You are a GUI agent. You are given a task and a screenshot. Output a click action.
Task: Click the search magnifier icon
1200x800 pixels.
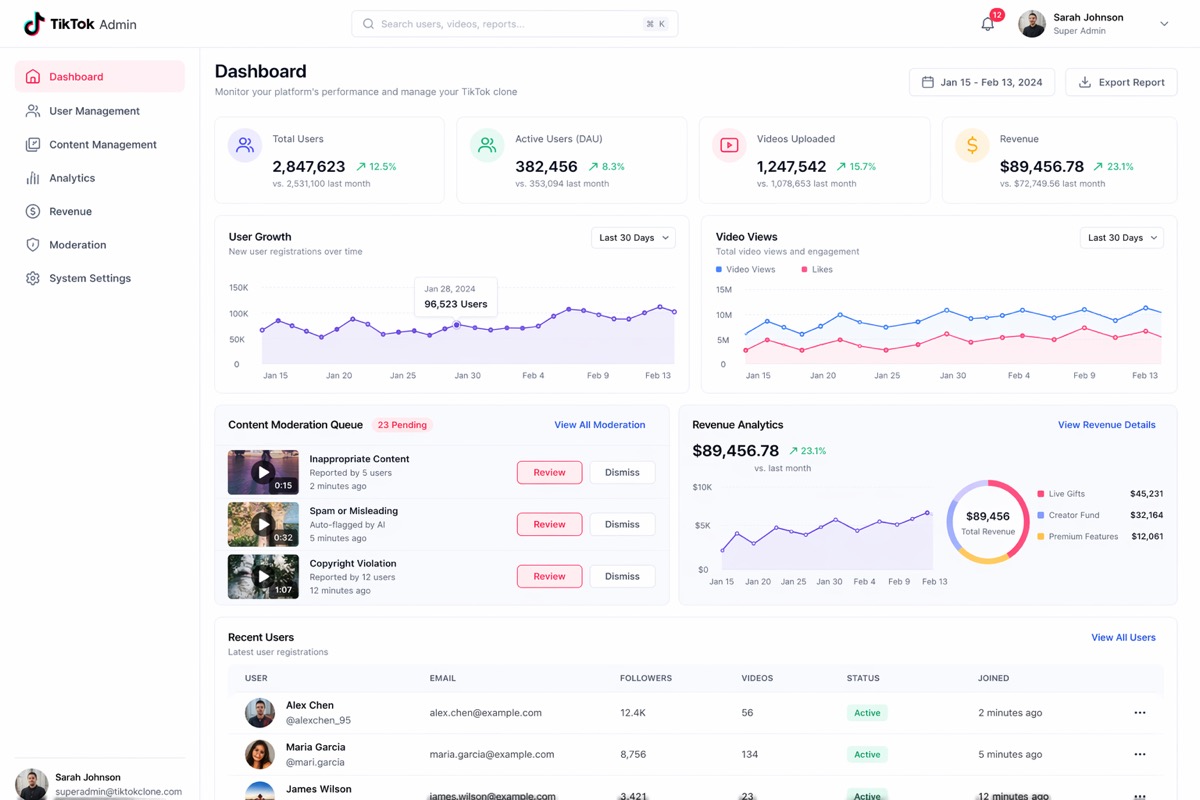[368, 24]
